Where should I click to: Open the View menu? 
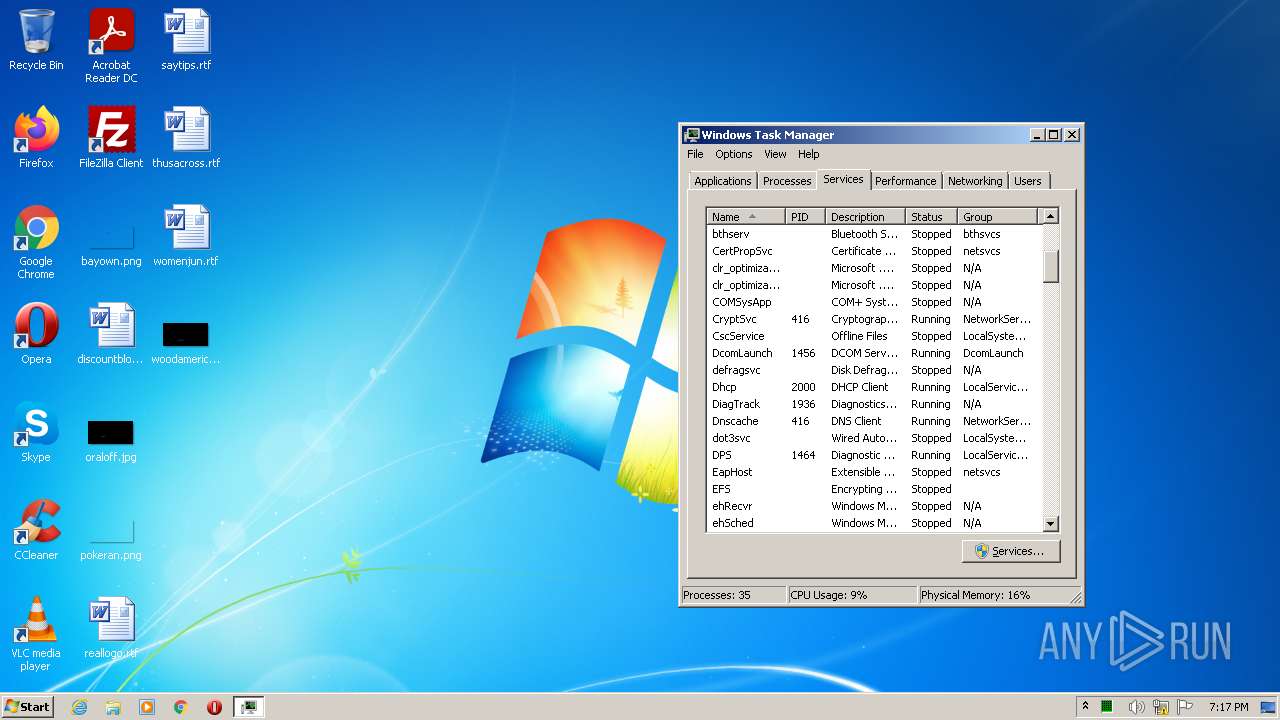[775, 154]
